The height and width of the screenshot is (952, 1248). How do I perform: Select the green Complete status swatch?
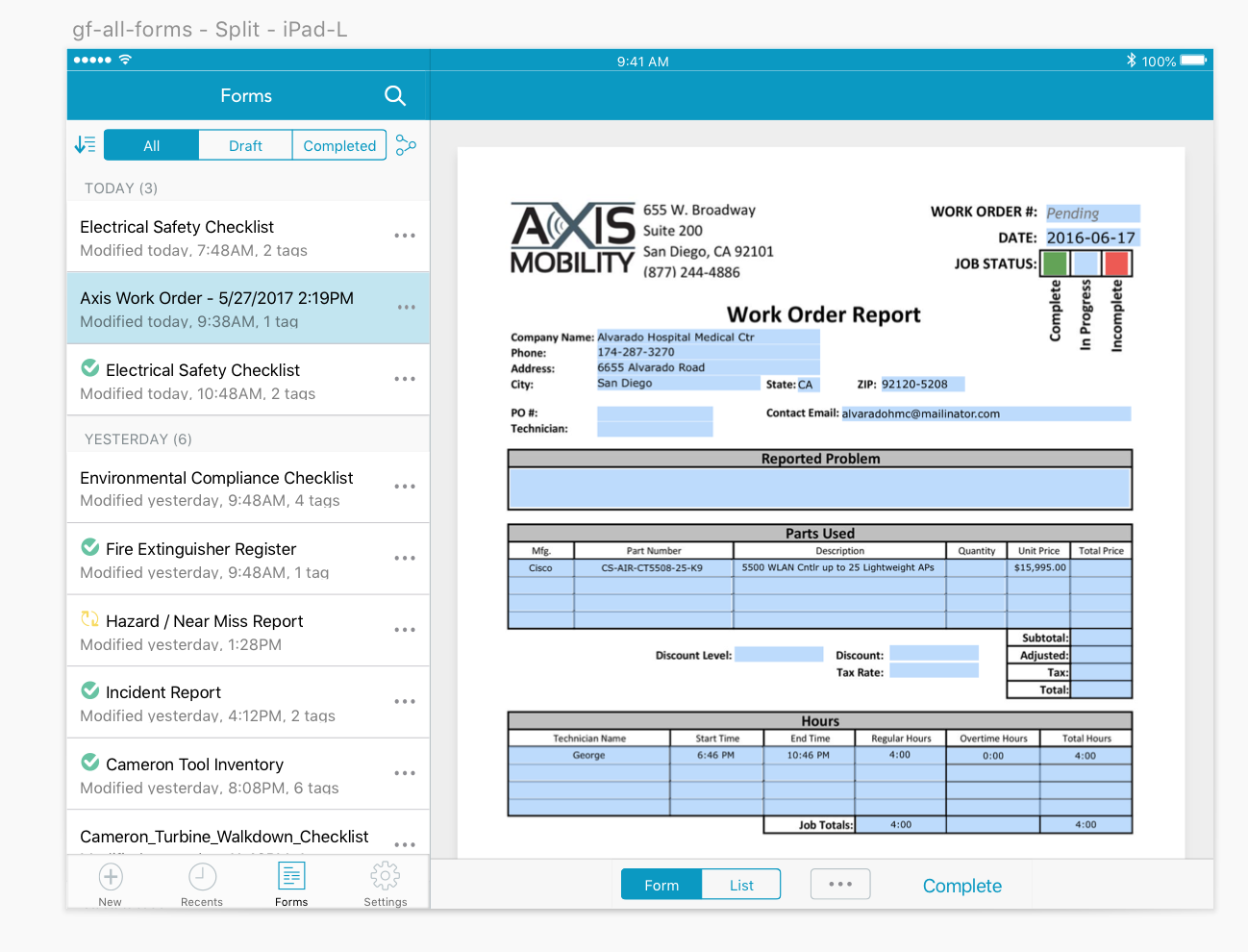coord(1055,263)
